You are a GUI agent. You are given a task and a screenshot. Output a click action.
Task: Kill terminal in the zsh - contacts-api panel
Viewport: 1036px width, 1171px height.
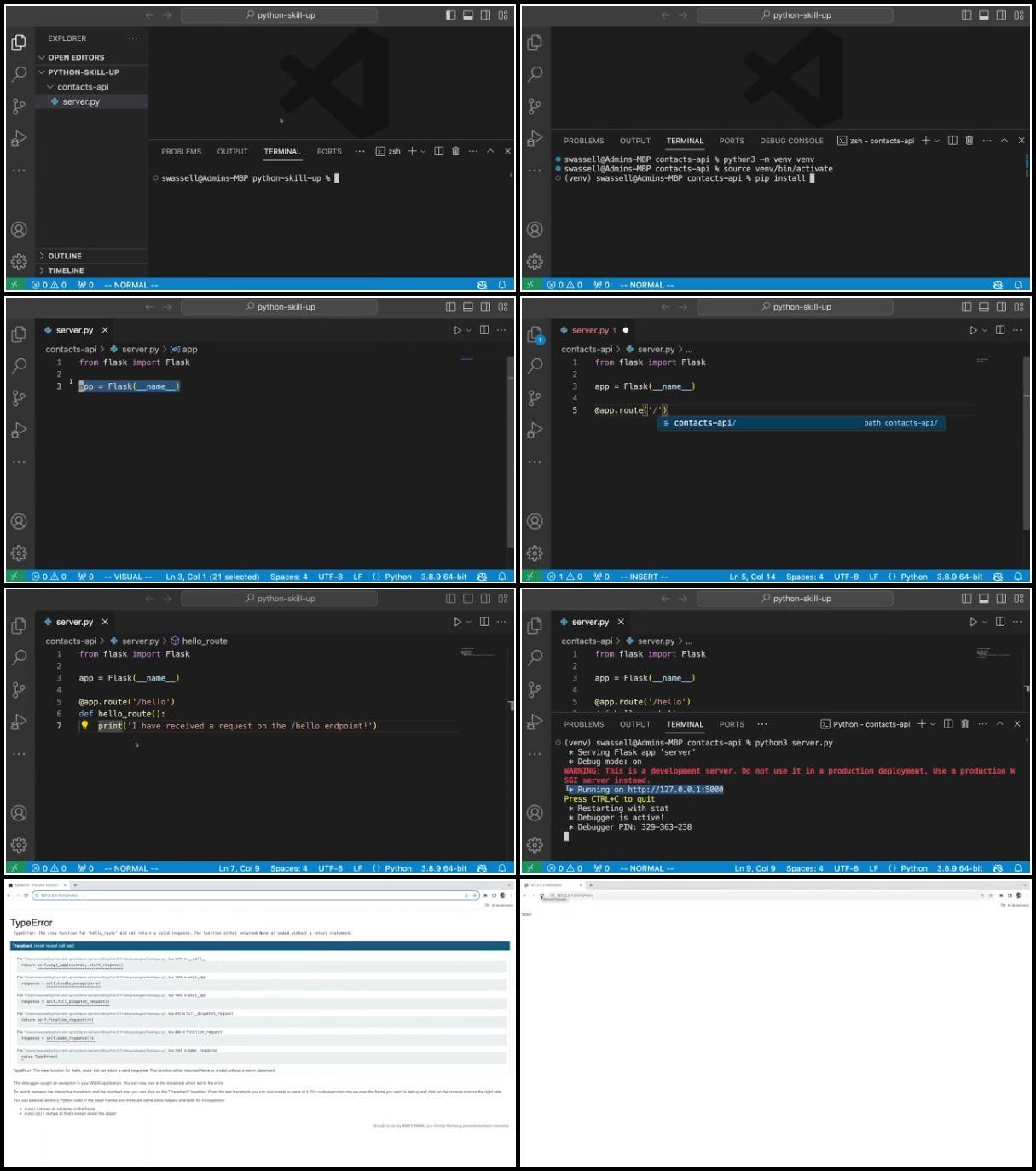point(969,141)
